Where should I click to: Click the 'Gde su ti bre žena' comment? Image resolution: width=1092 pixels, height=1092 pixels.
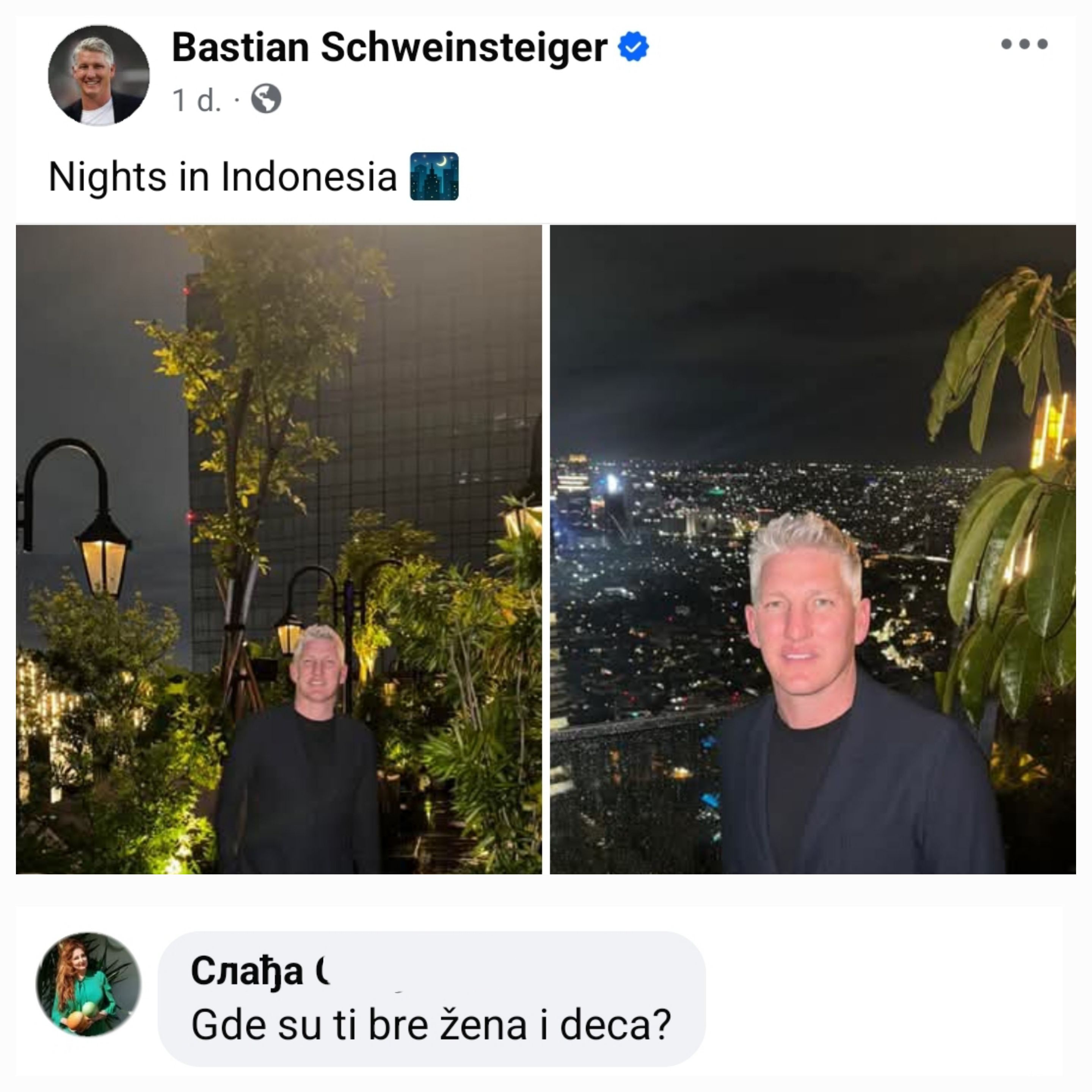coord(431,1024)
